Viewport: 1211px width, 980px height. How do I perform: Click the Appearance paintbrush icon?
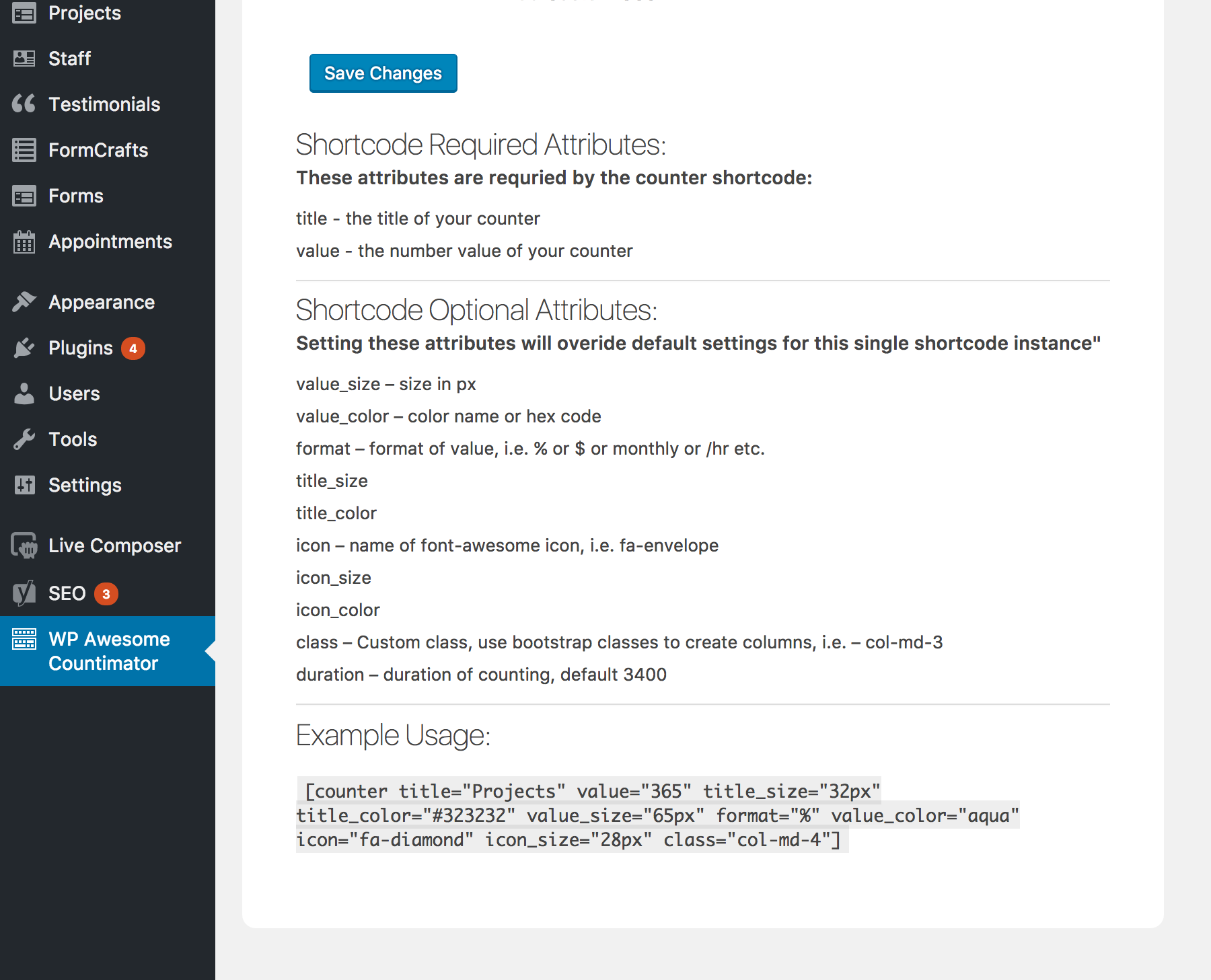24,302
